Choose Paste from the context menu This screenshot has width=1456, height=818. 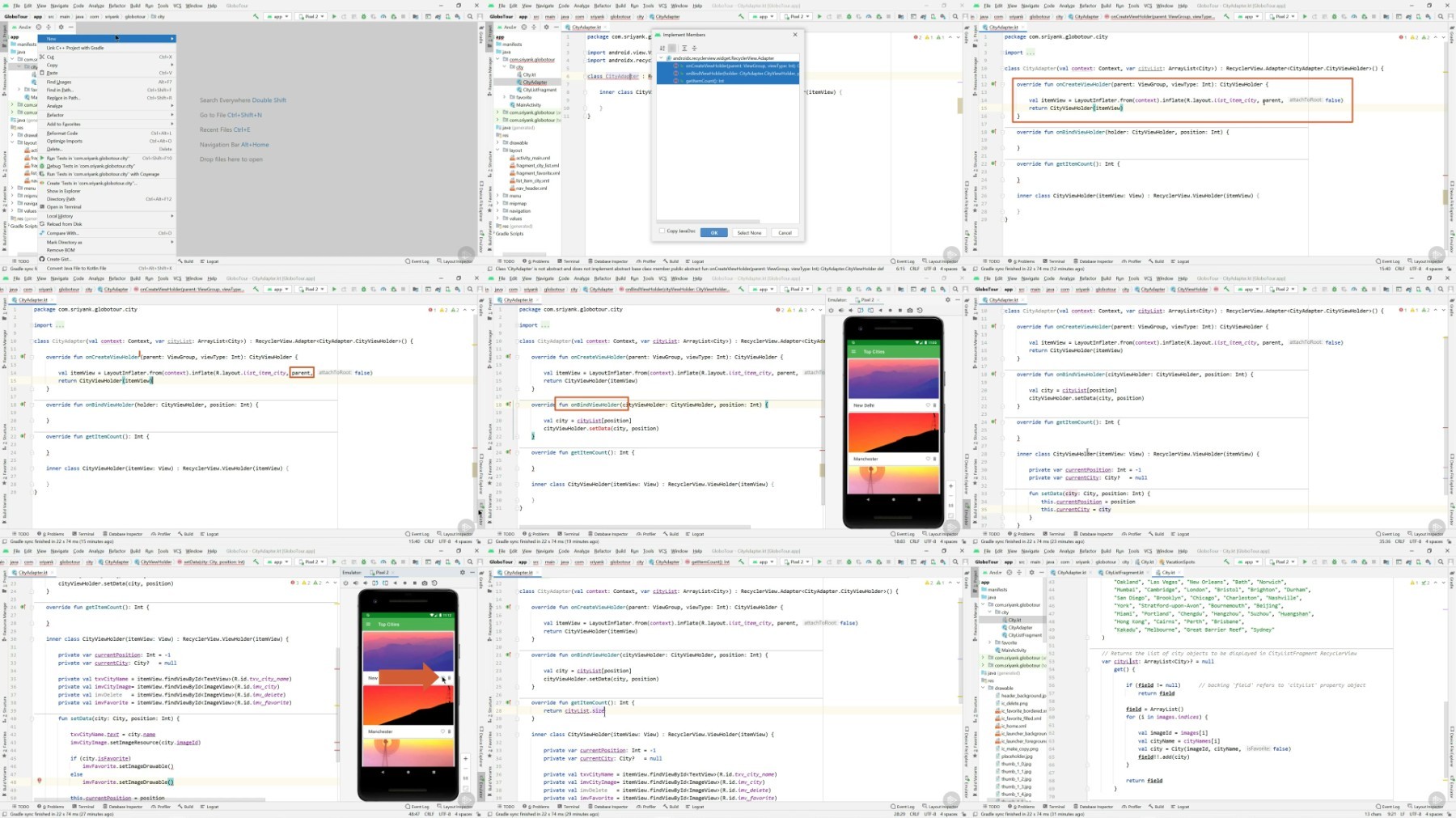coord(53,73)
